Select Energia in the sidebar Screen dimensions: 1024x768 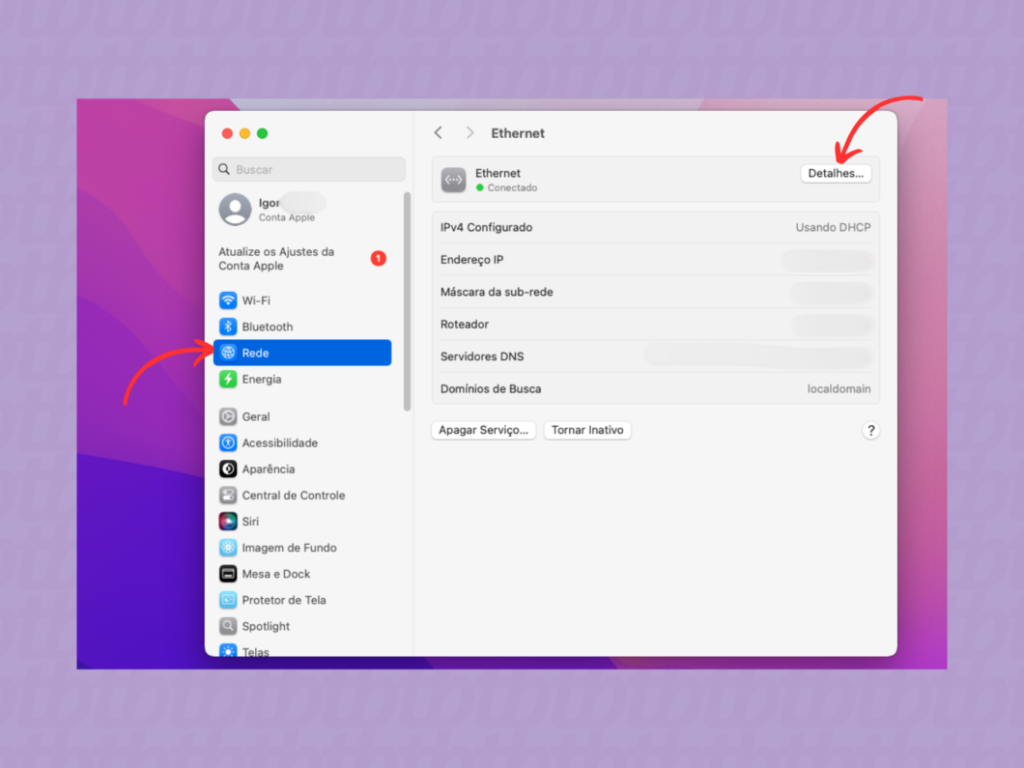(302, 379)
